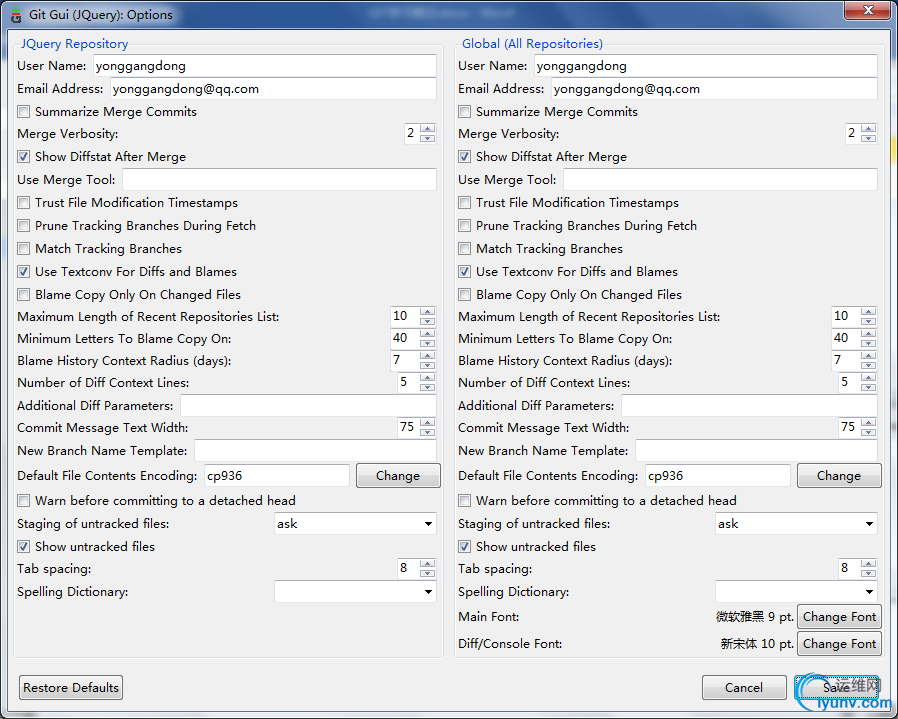The height and width of the screenshot is (719, 898).
Task: Decrease Tab spacing in Global settings
Action: tap(868, 573)
